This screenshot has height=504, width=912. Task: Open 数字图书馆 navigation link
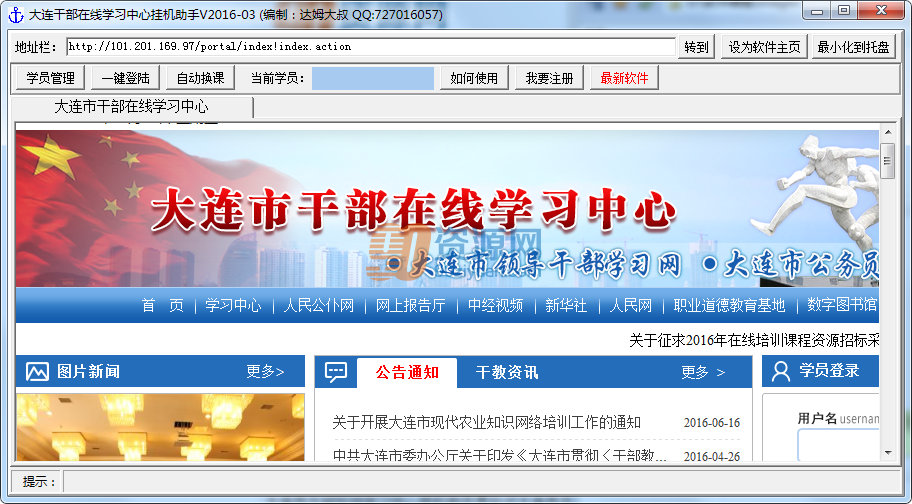click(x=842, y=305)
